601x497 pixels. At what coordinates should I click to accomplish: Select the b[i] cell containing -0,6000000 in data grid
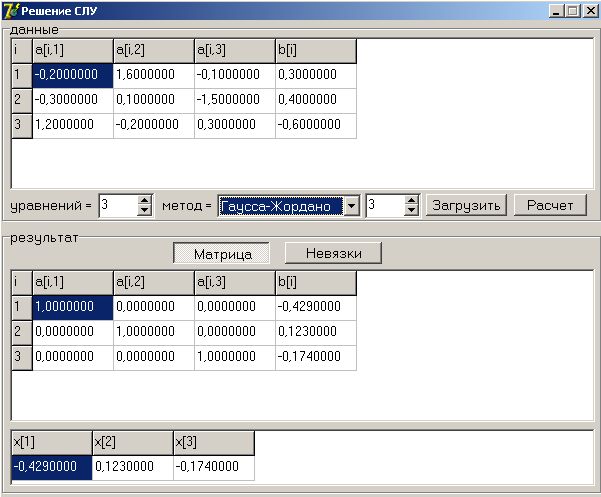315,125
